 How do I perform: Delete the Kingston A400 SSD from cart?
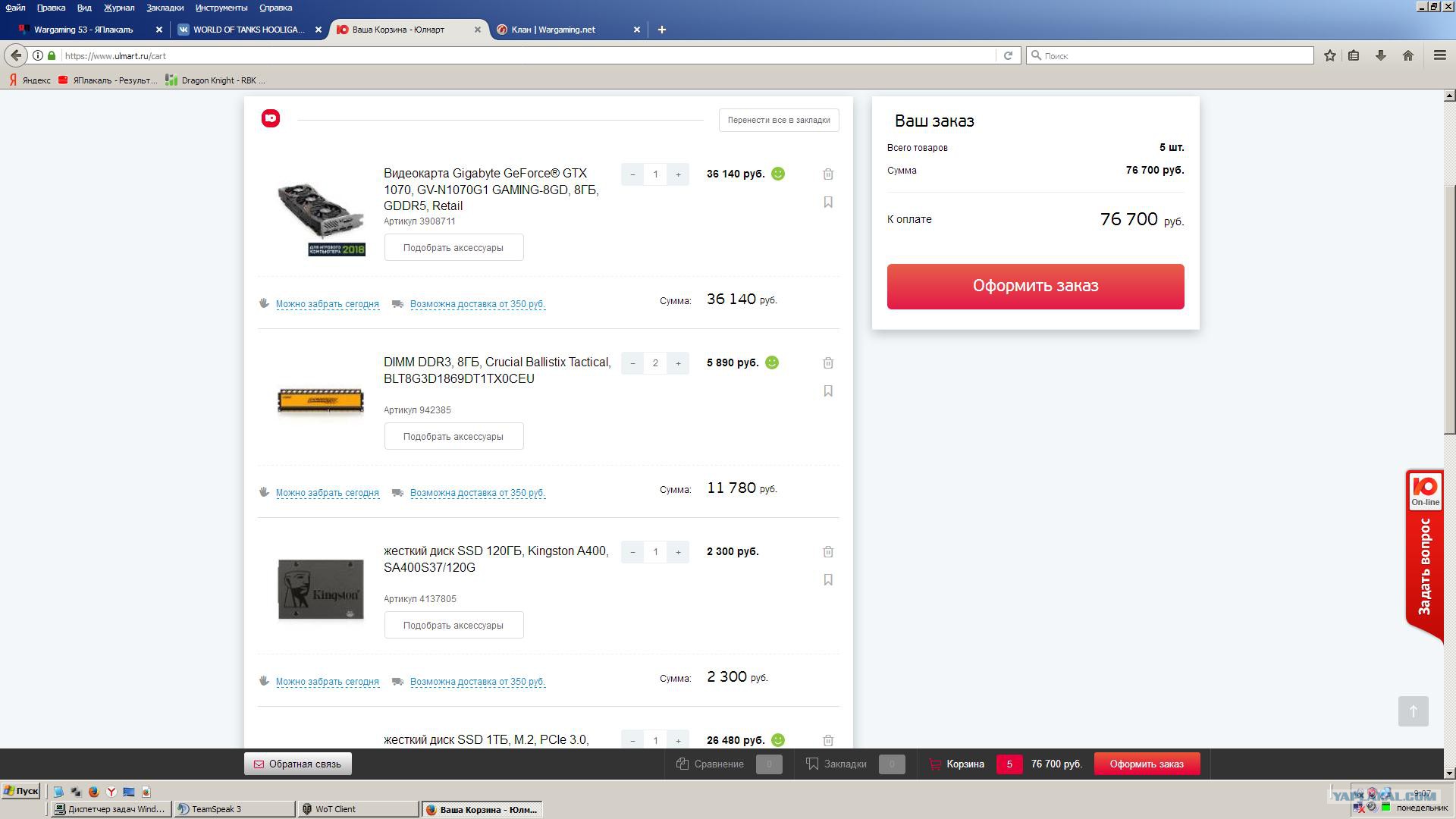[828, 552]
